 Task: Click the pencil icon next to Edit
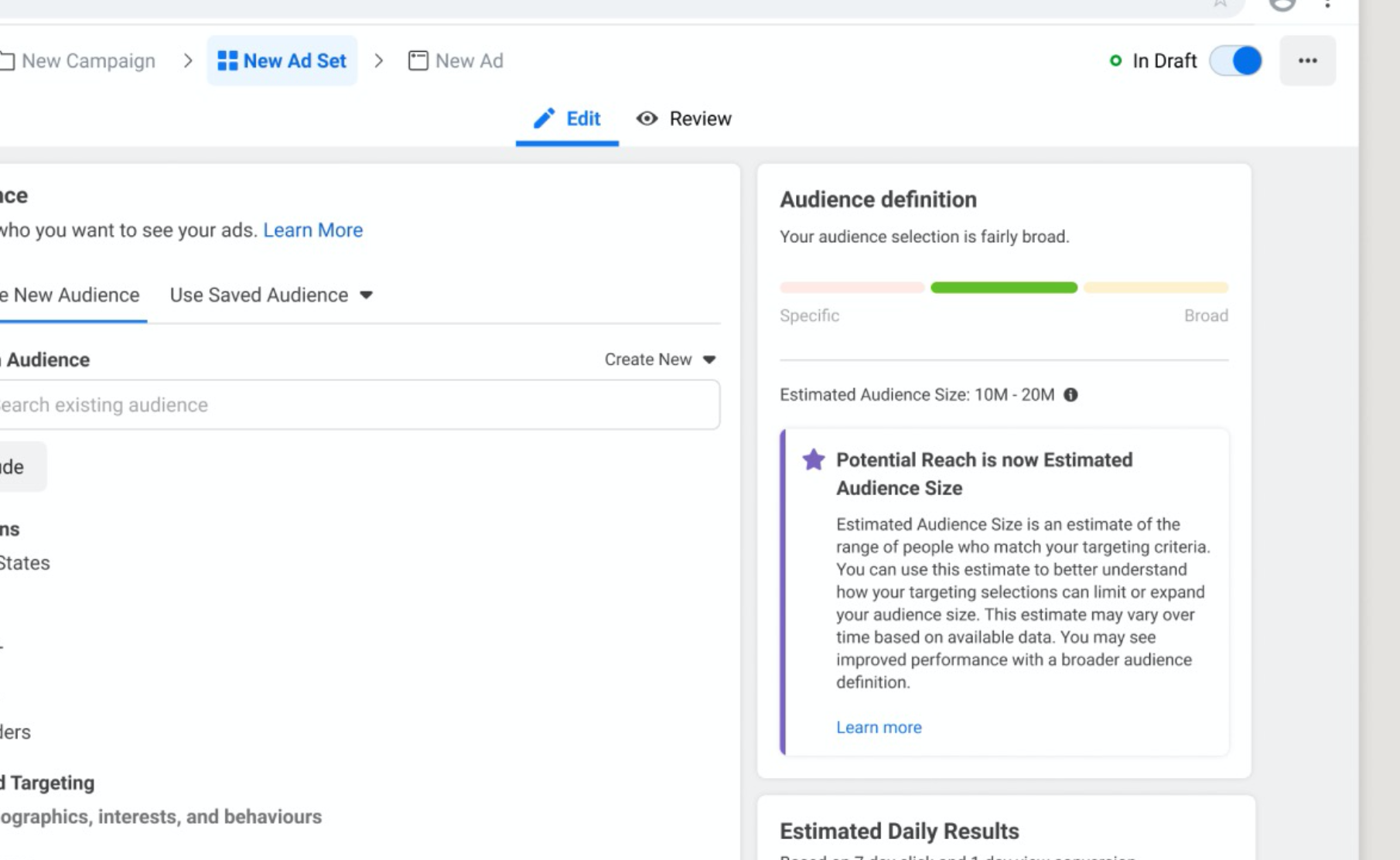click(x=545, y=118)
